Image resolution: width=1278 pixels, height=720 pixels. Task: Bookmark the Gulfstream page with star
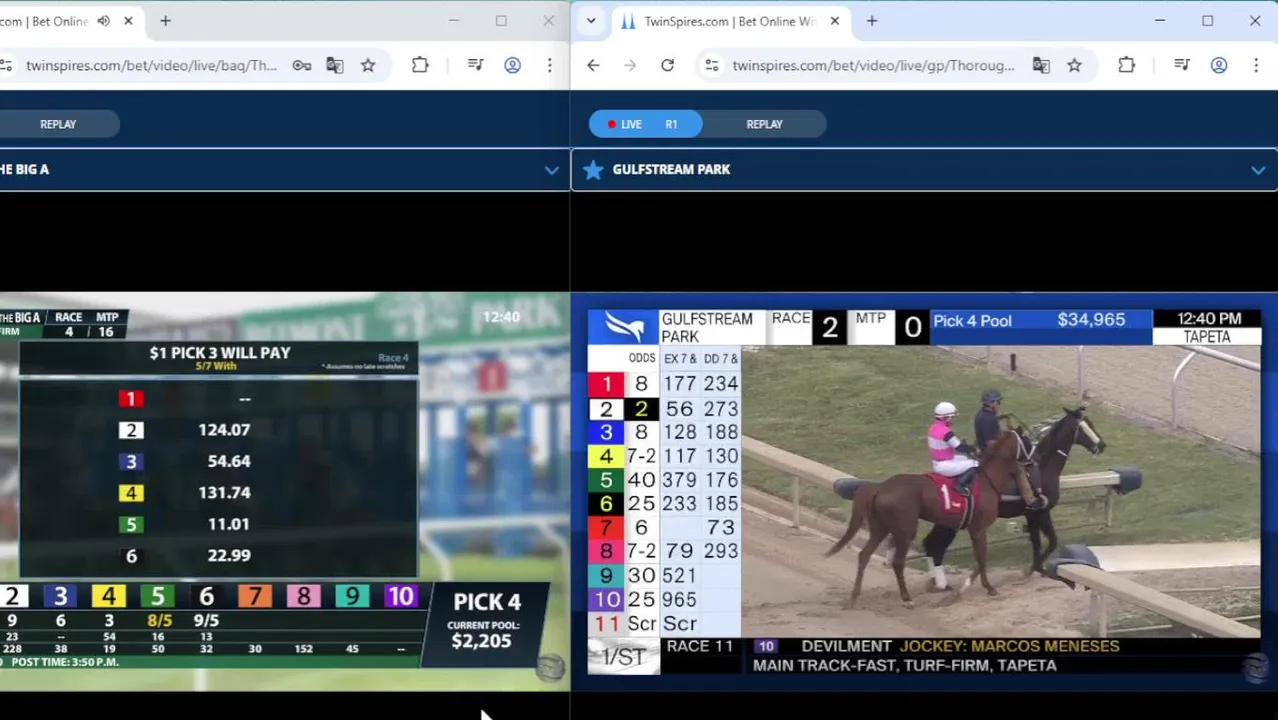tap(1074, 65)
